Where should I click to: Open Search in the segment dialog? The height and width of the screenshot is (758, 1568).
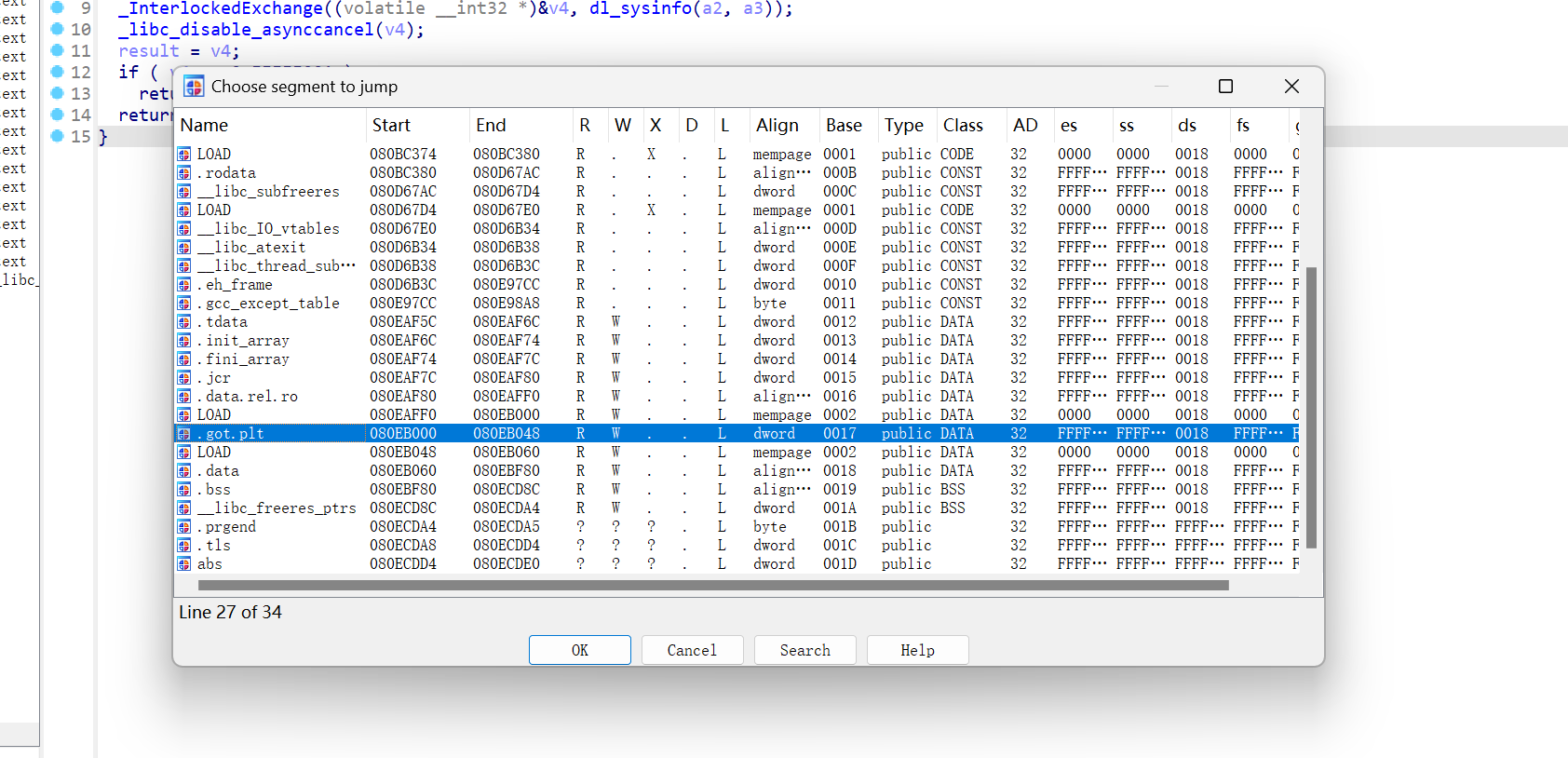point(805,650)
